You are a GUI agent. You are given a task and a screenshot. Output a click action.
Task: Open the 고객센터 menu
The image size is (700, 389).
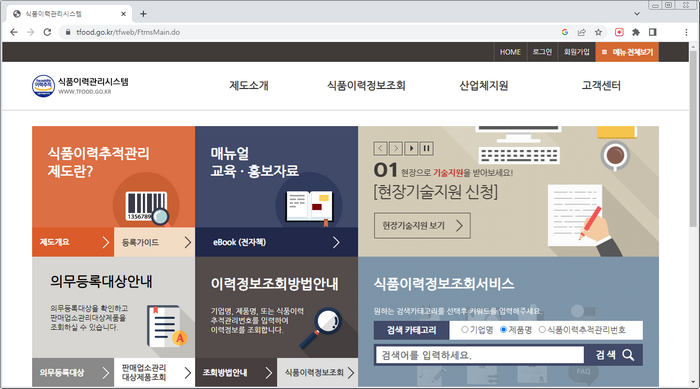pyautogui.click(x=601, y=85)
